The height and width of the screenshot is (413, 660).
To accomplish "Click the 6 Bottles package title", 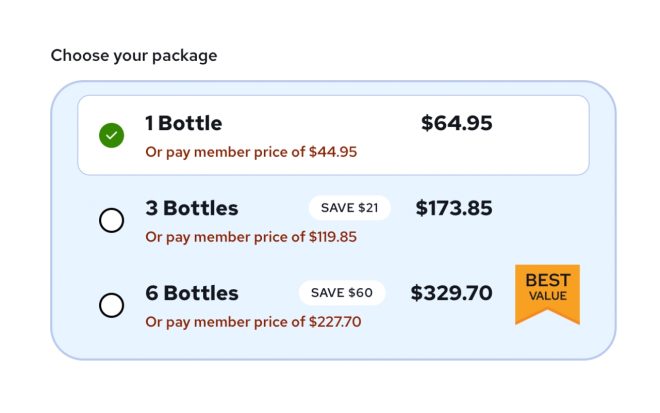I will pyautogui.click(x=192, y=293).
